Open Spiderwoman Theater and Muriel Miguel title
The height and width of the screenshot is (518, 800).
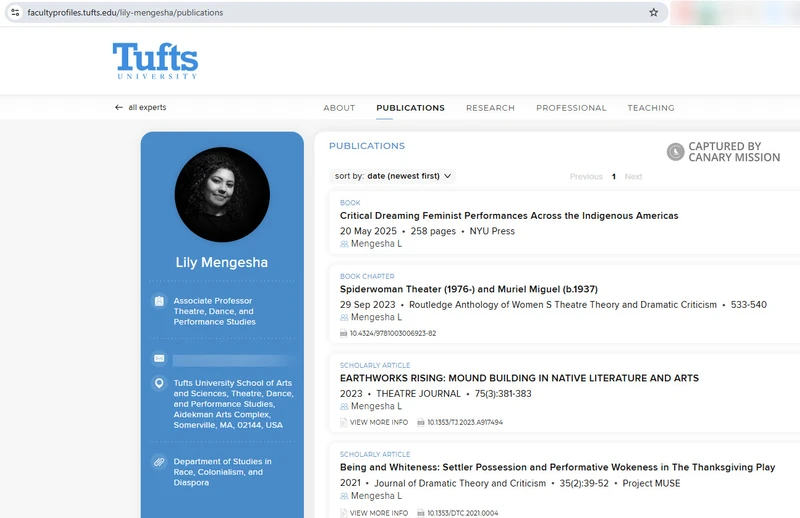(x=469, y=289)
